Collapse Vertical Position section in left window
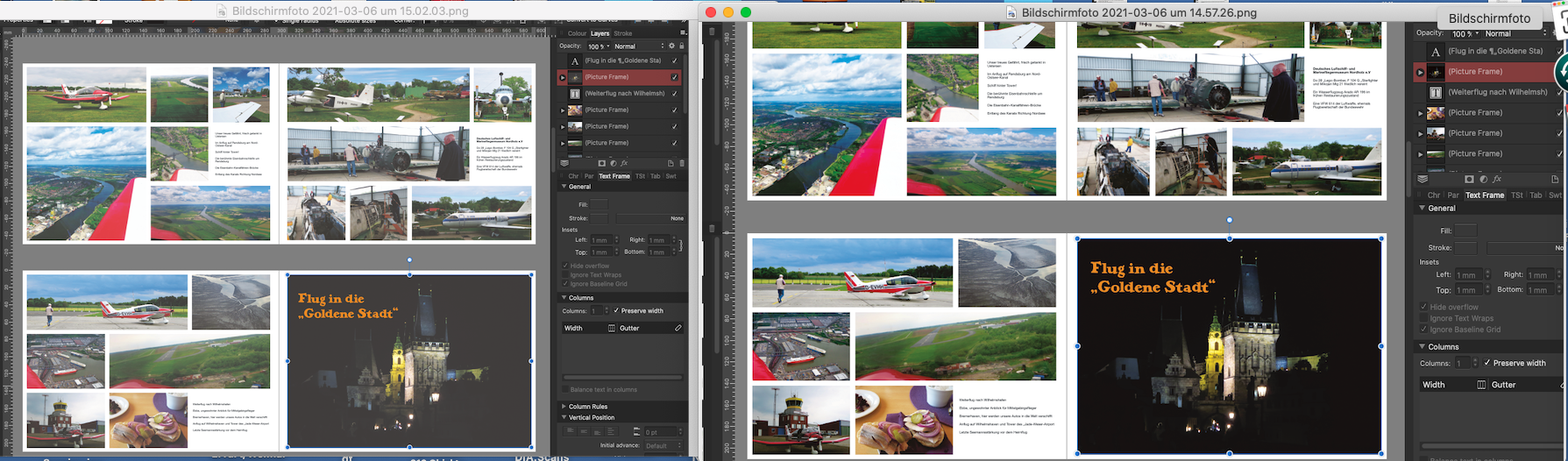Image resolution: width=1568 pixels, height=461 pixels. coord(564,417)
